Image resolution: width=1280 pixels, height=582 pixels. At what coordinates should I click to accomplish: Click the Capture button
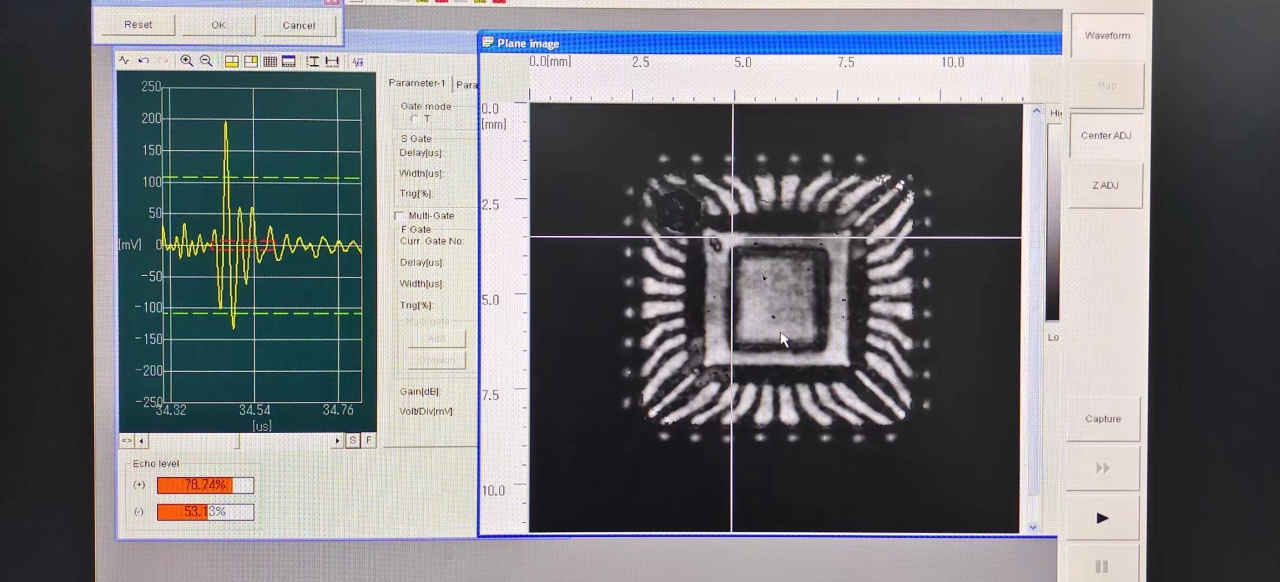pyautogui.click(x=1103, y=419)
